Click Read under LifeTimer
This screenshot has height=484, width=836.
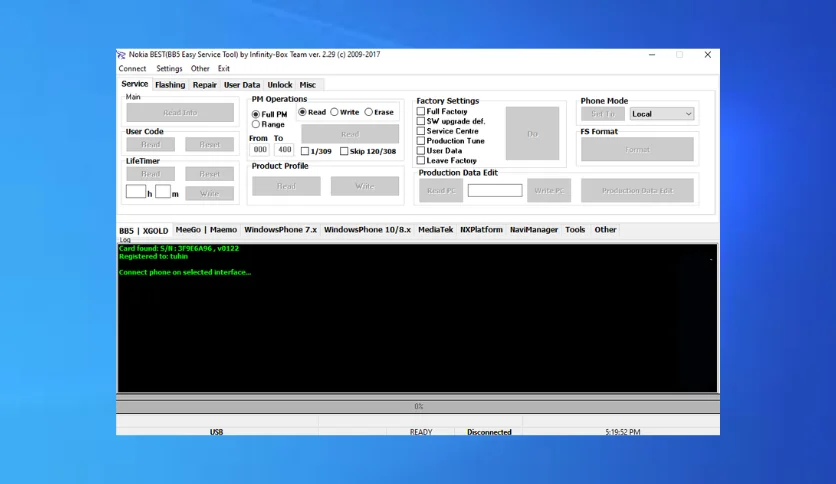(150, 174)
